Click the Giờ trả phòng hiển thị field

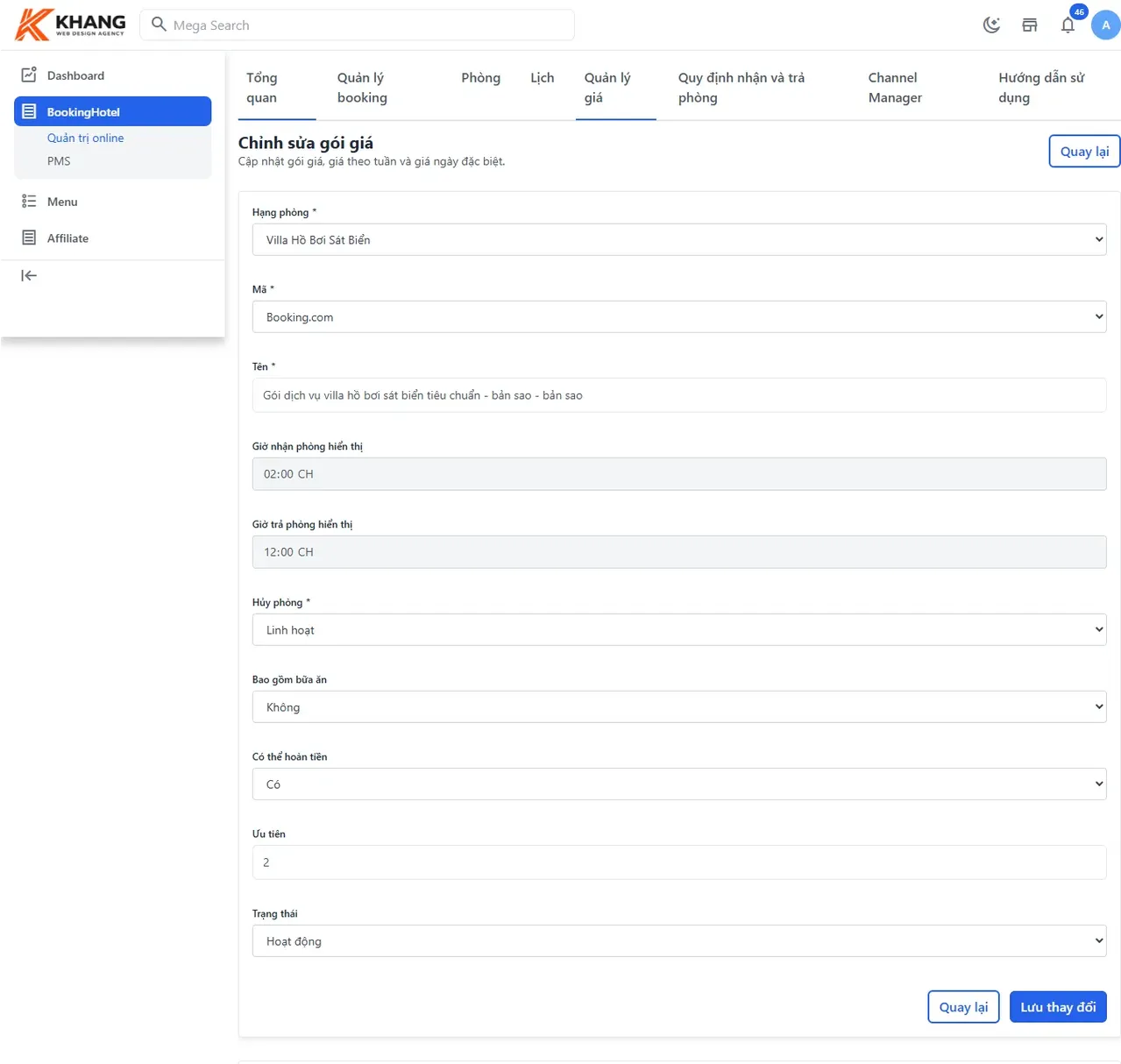679,552
